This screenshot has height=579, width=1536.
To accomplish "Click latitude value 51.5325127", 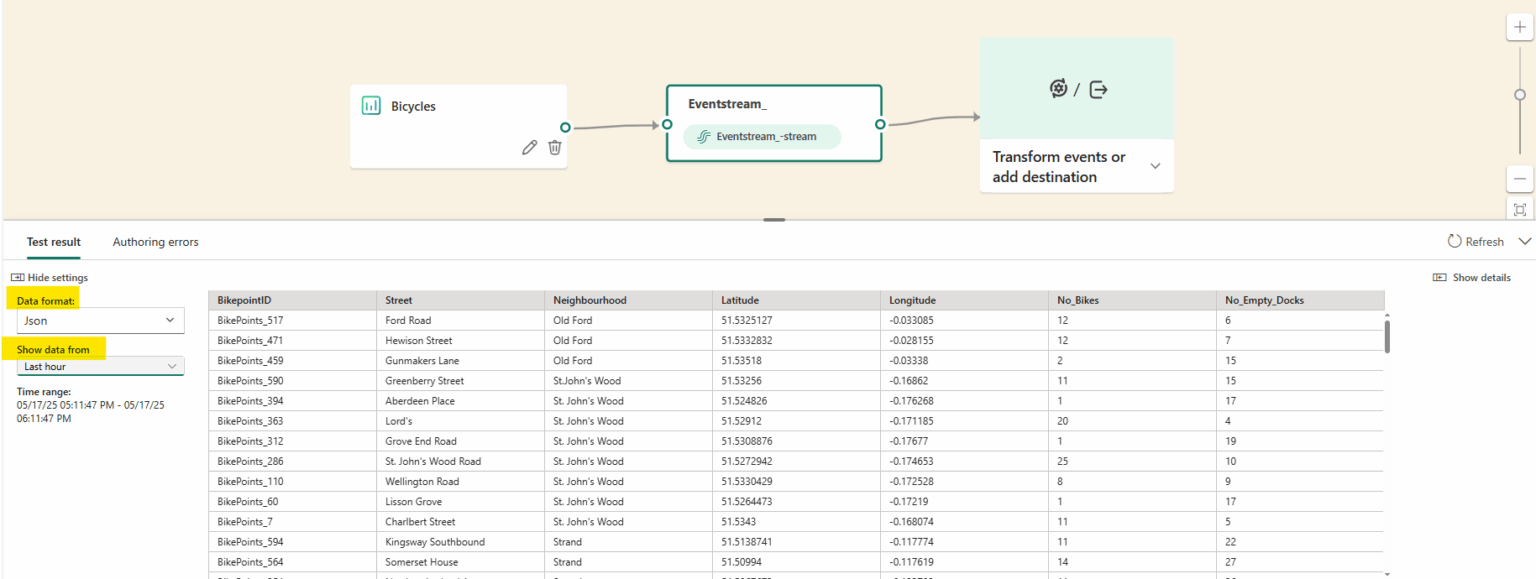I will pos(797,320).
